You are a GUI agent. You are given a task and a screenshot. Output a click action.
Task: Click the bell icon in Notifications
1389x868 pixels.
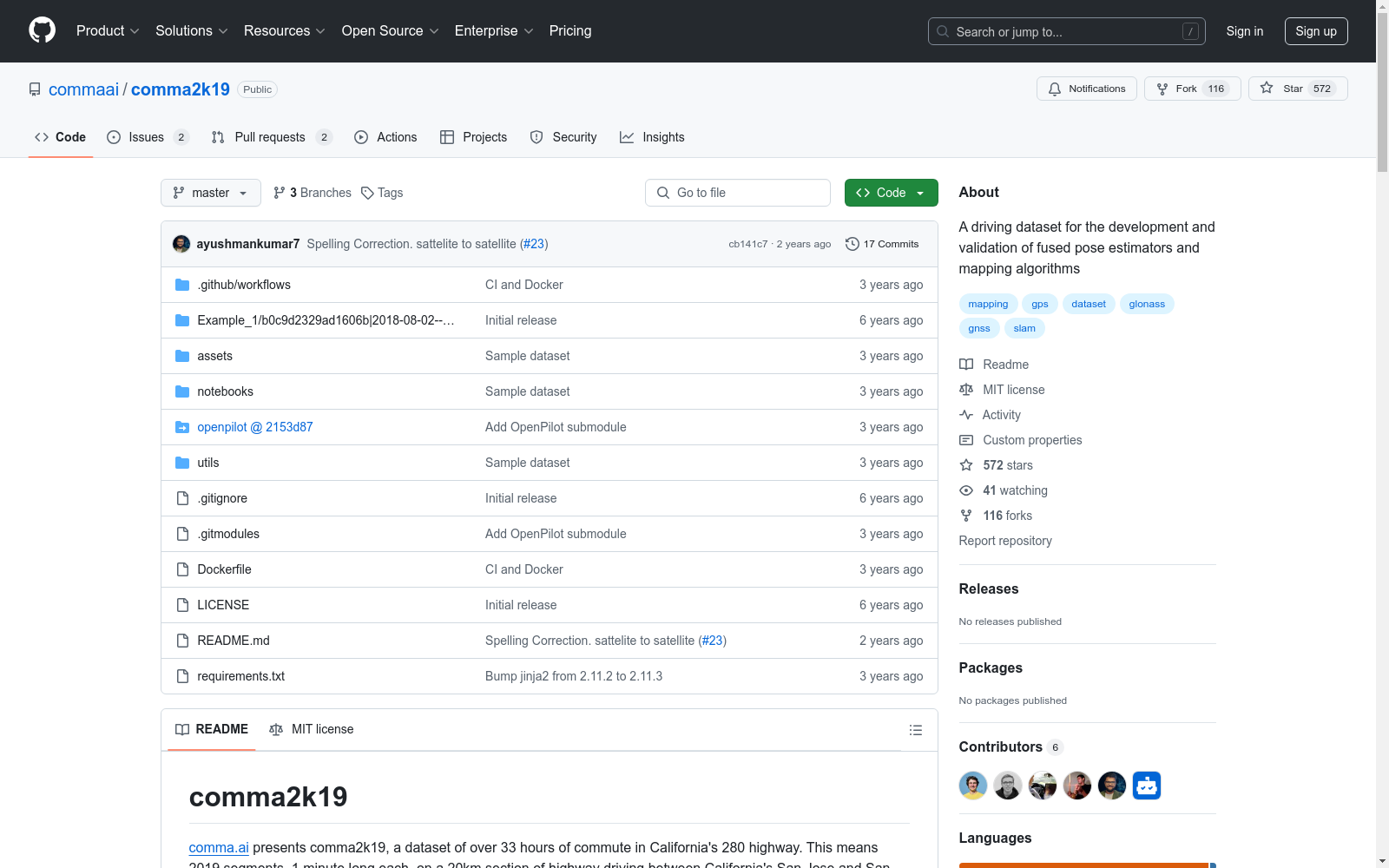[1055, 89]
